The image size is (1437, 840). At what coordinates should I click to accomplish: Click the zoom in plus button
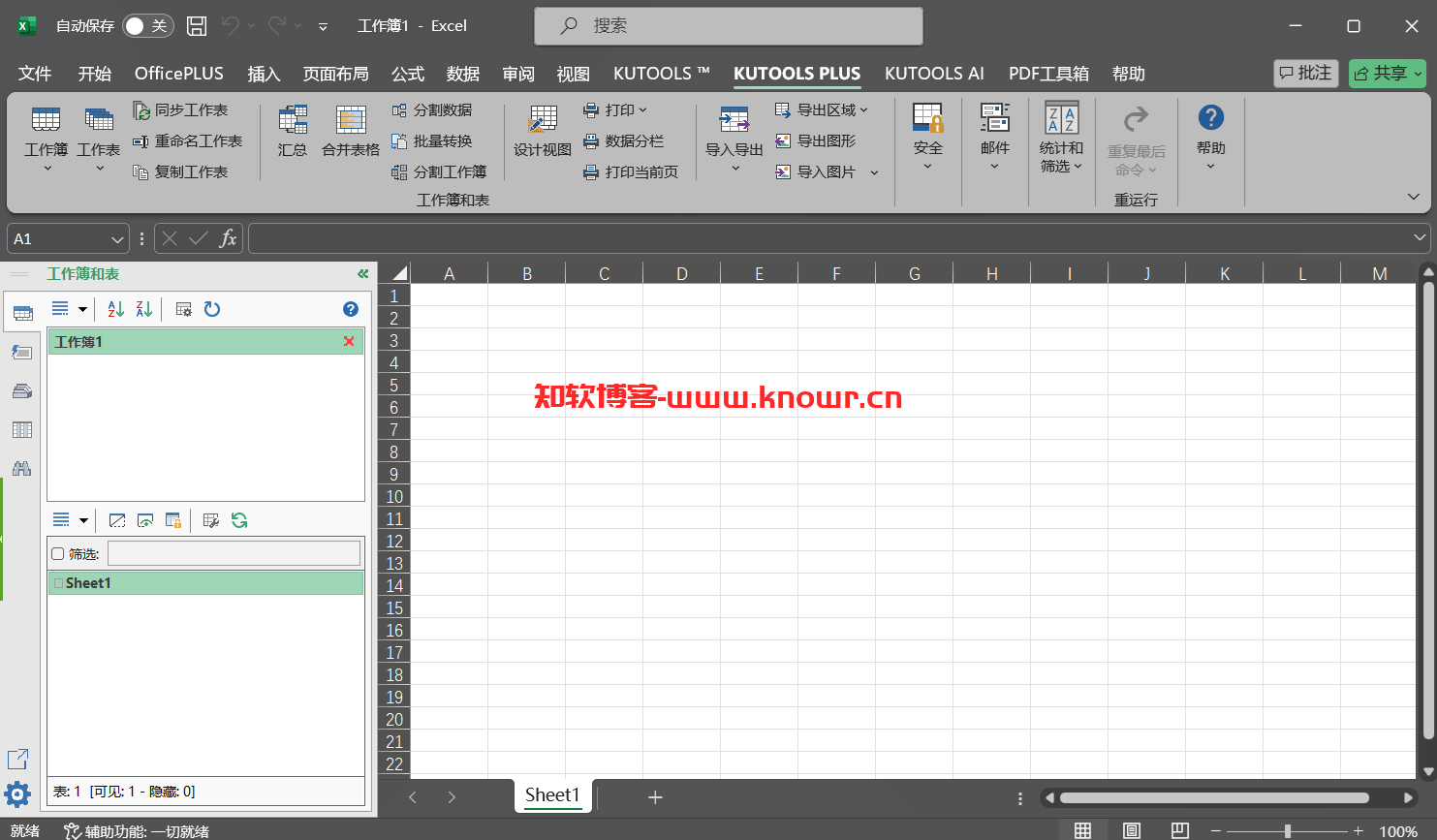click(1359, 830)
